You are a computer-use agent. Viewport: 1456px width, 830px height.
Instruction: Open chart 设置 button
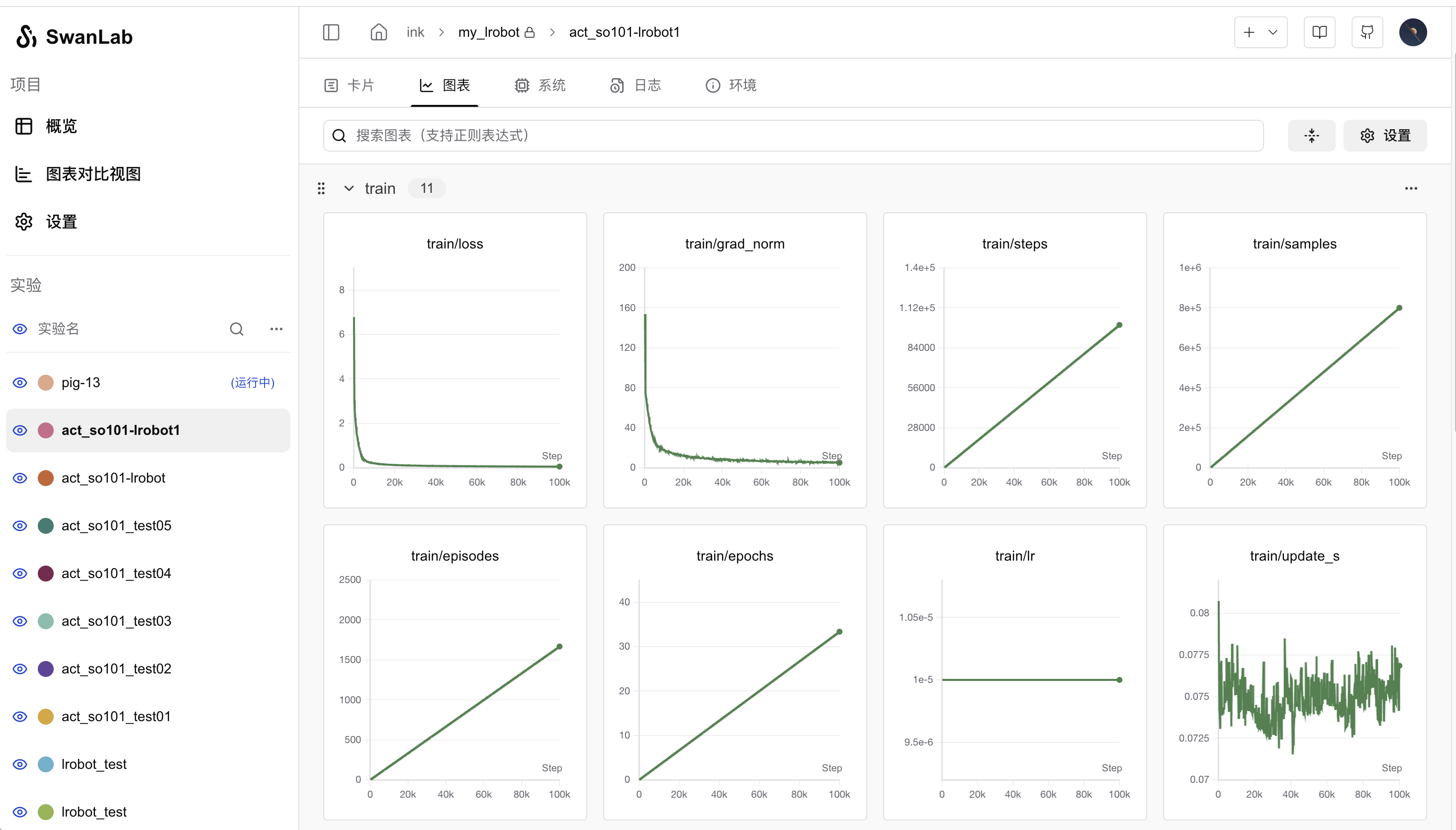(1385, 136)
